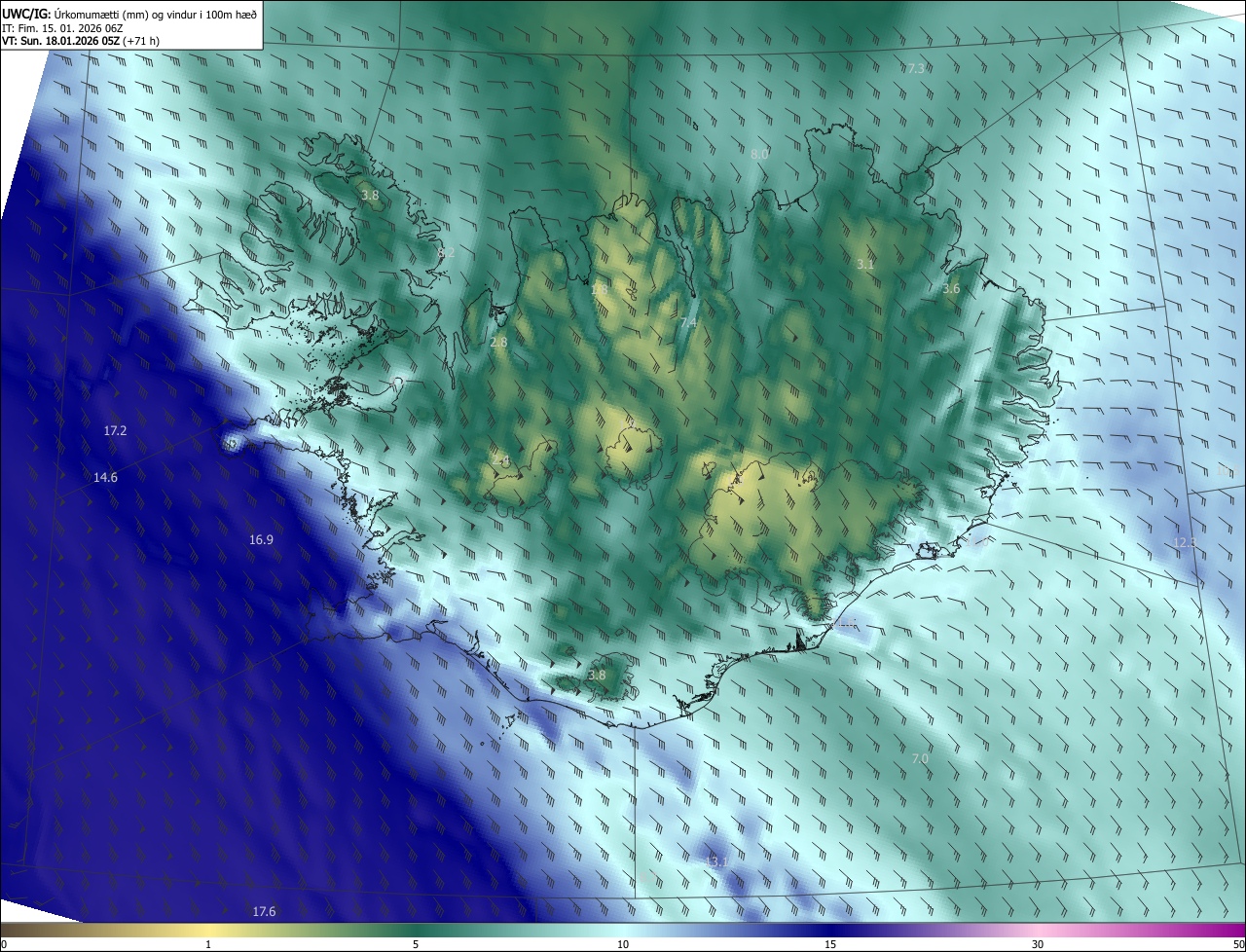The image size is (1246, 952).
Task: Click the 2.8 value label
Action: click(498, 343)
